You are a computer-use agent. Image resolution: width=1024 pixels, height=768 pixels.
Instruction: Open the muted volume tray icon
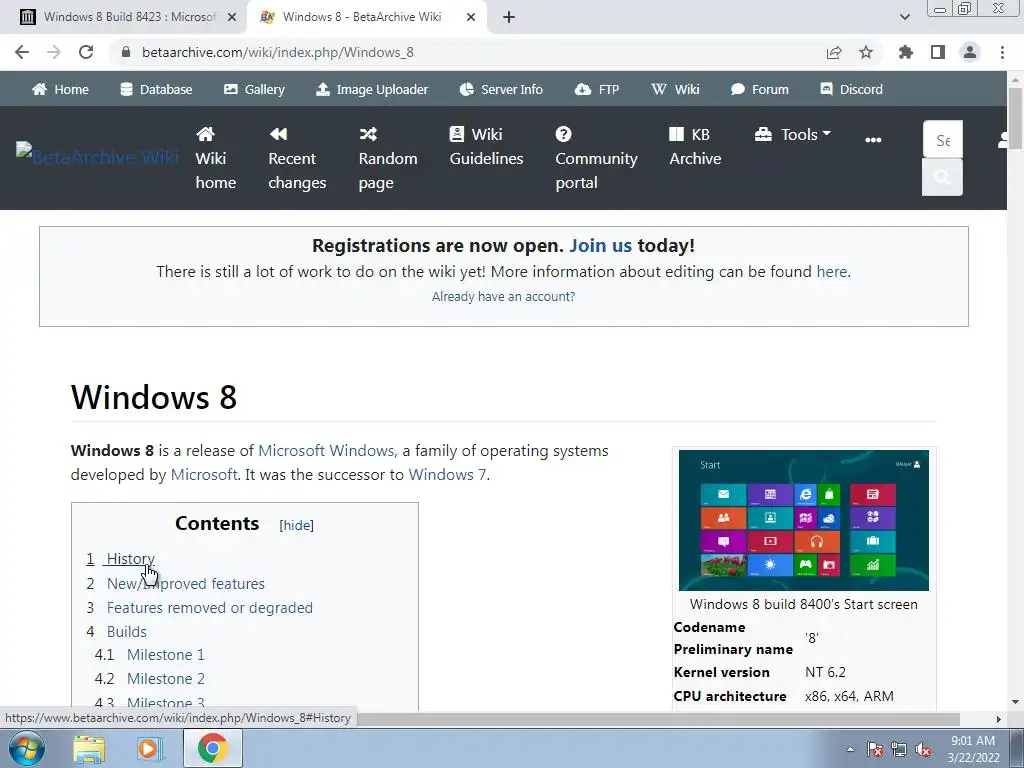[923, 749]
